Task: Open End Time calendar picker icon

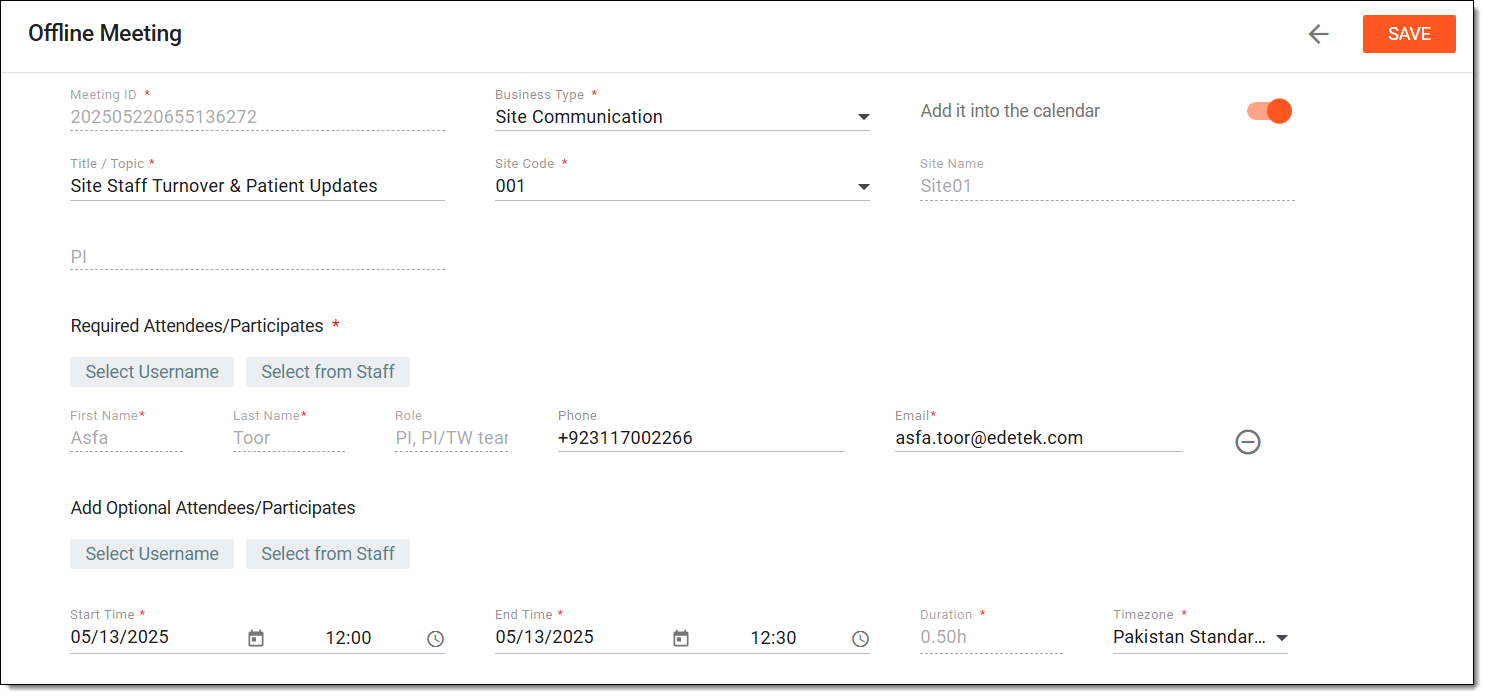Action: click(681, 638)
